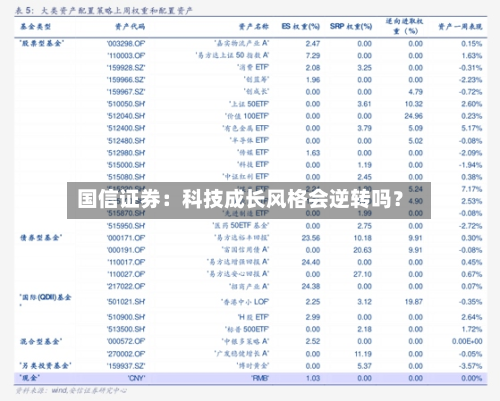Screen dimensions: 500x401
Task: Click asset code '003298.OF'
Action: tap(126, 44)
